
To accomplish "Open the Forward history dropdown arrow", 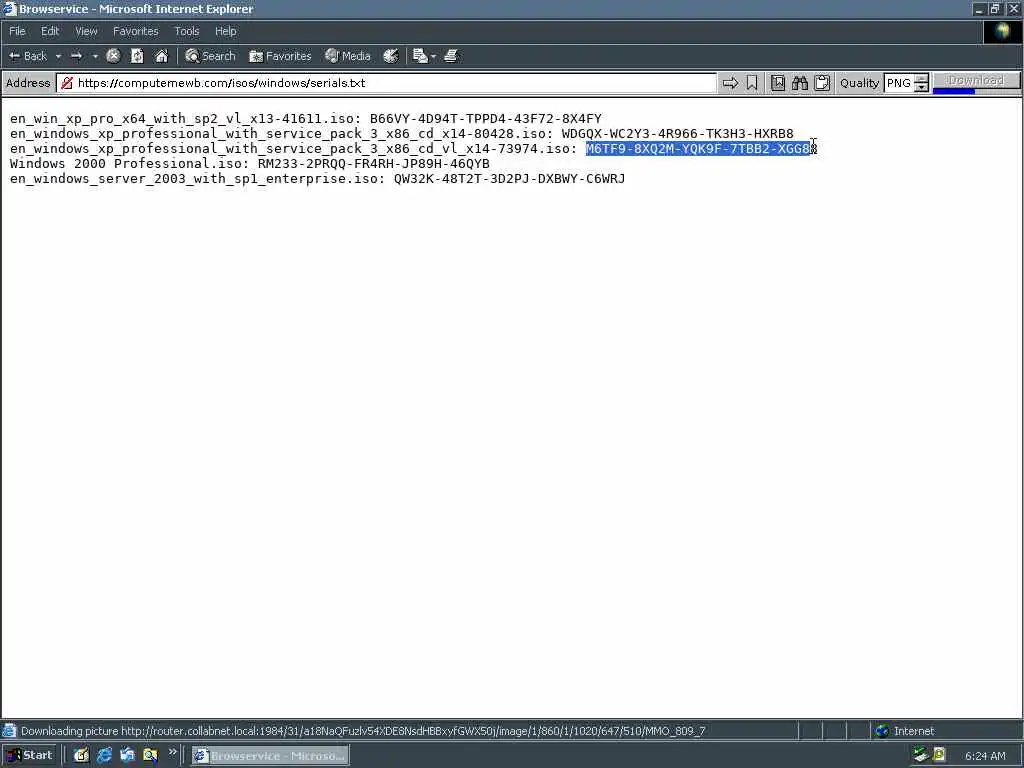I will coord(95,56).
